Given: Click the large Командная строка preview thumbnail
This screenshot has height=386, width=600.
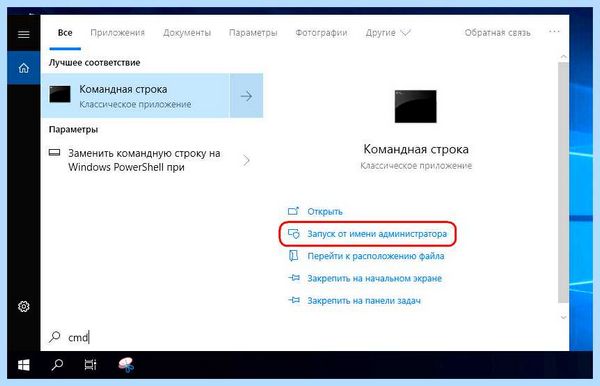Looking at the screenshot, I should 415,106.
